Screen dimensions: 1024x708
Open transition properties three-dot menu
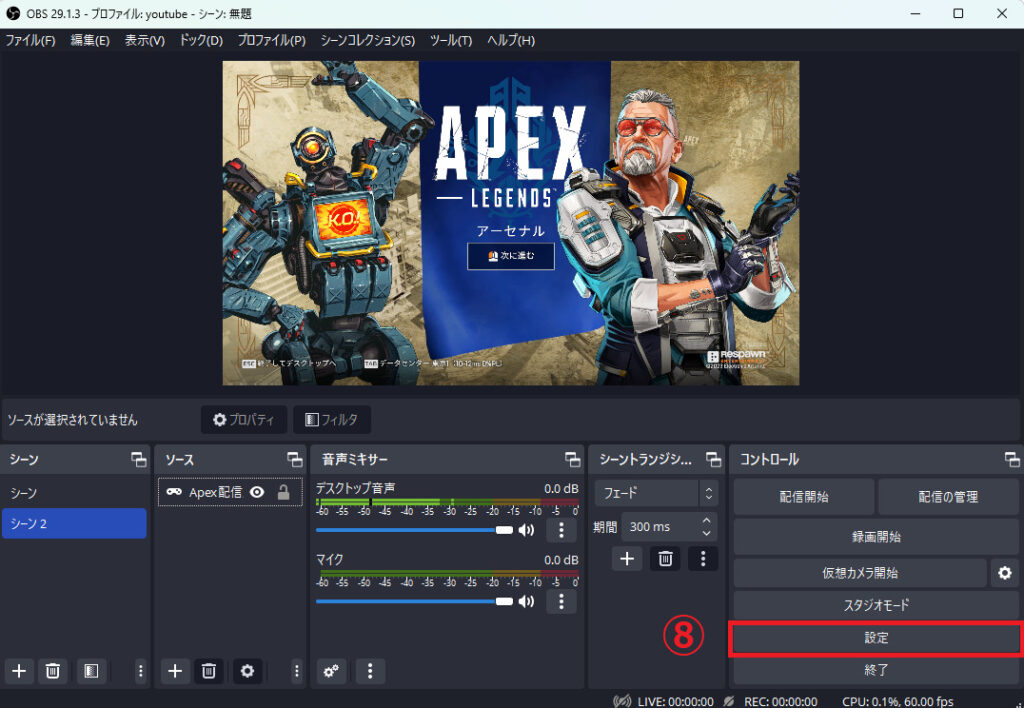point(703,558)
